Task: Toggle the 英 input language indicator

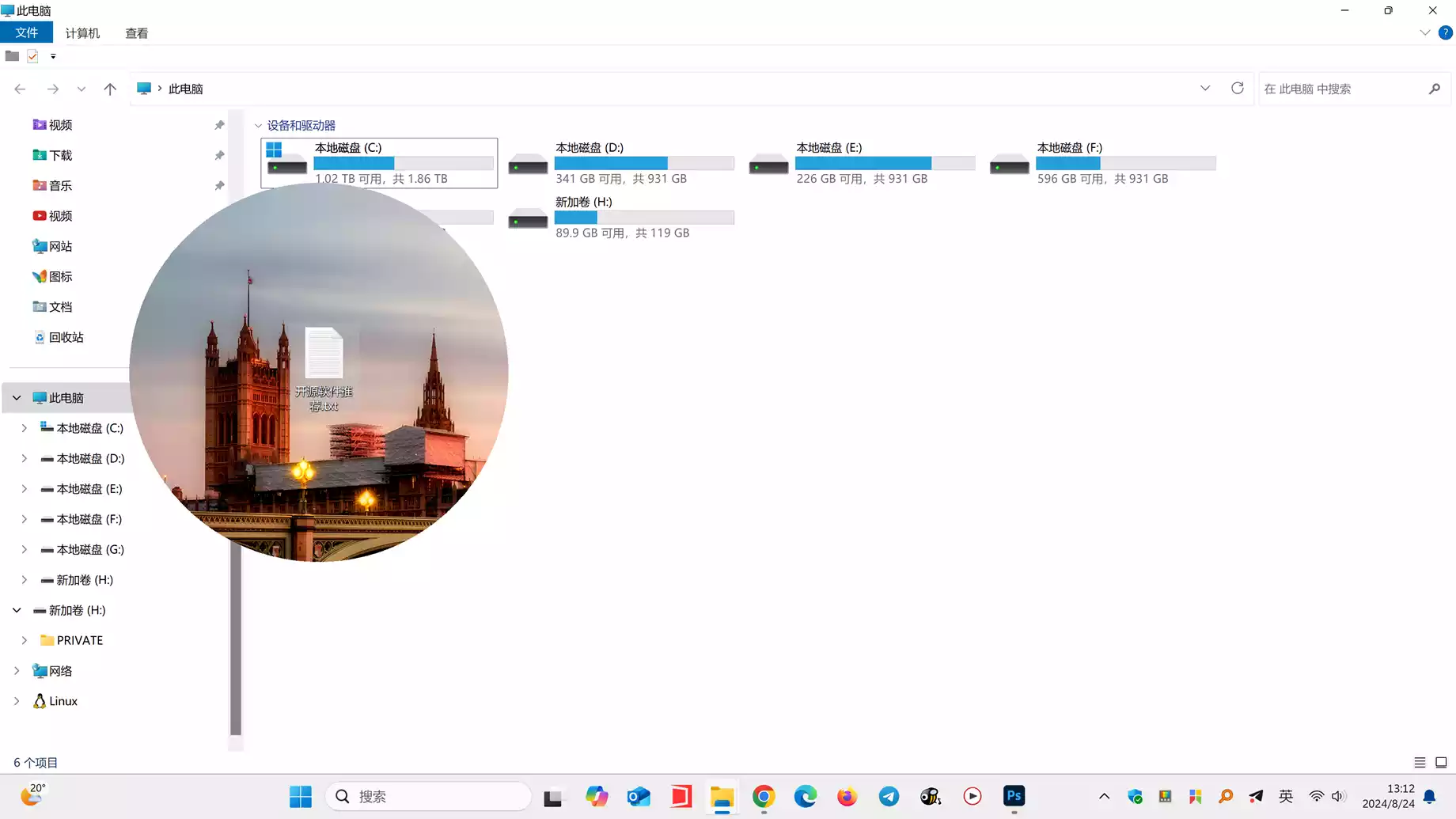Action: click(x=1286, y=796)
